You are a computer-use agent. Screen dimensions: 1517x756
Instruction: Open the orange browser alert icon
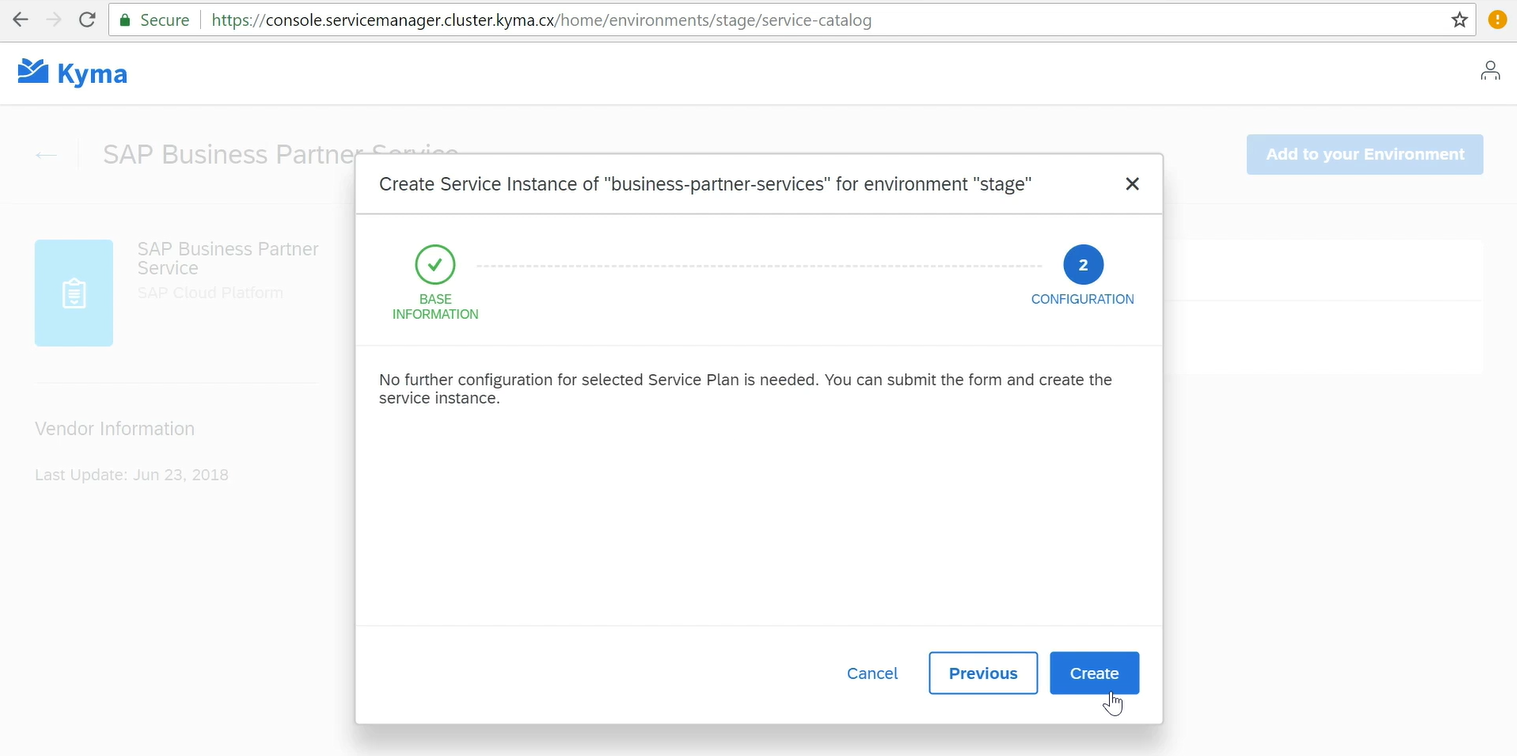click(1497, 20)
